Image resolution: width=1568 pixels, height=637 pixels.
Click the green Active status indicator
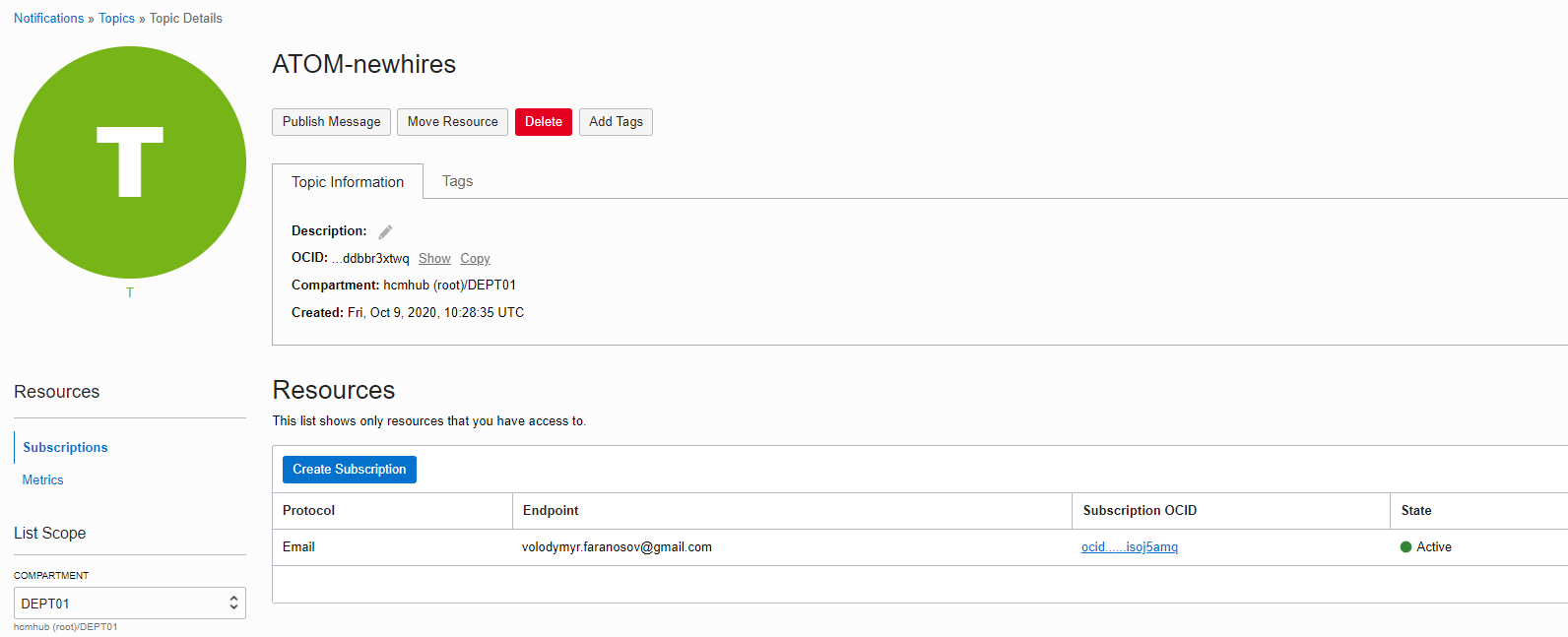[1405, 547]
